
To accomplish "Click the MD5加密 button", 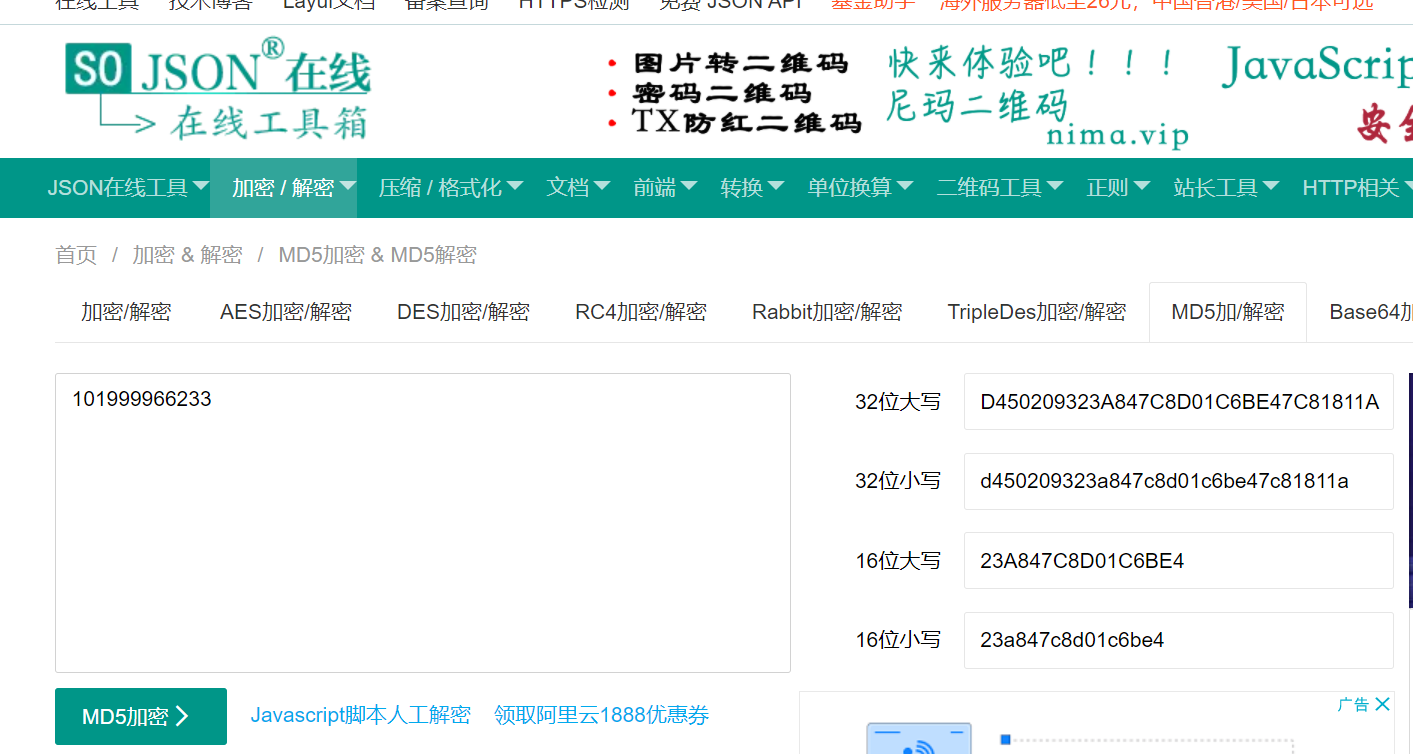I will pyautogui.click(x=140, y=716).
